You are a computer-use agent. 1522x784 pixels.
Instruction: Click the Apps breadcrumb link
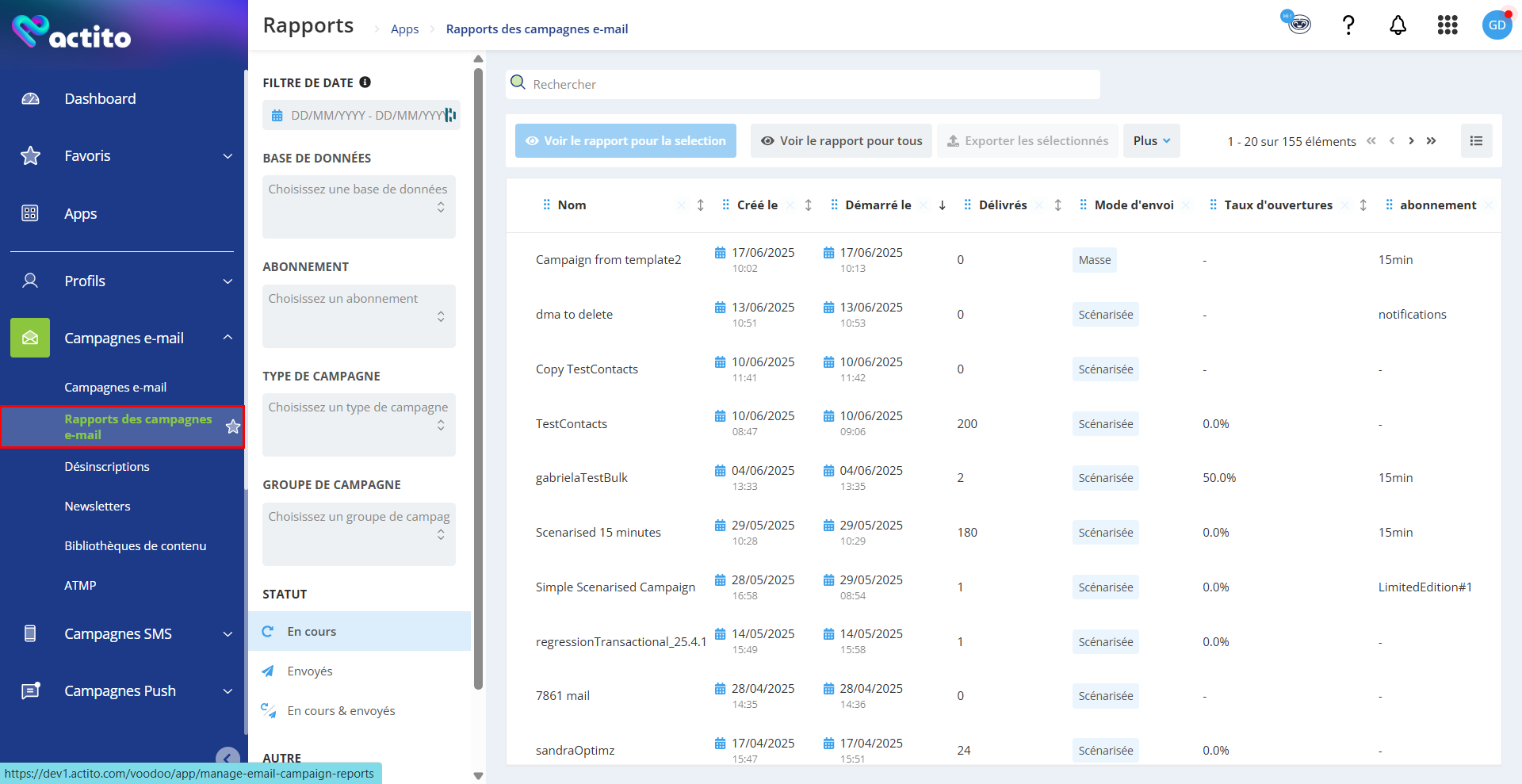[x=404, y=29]
